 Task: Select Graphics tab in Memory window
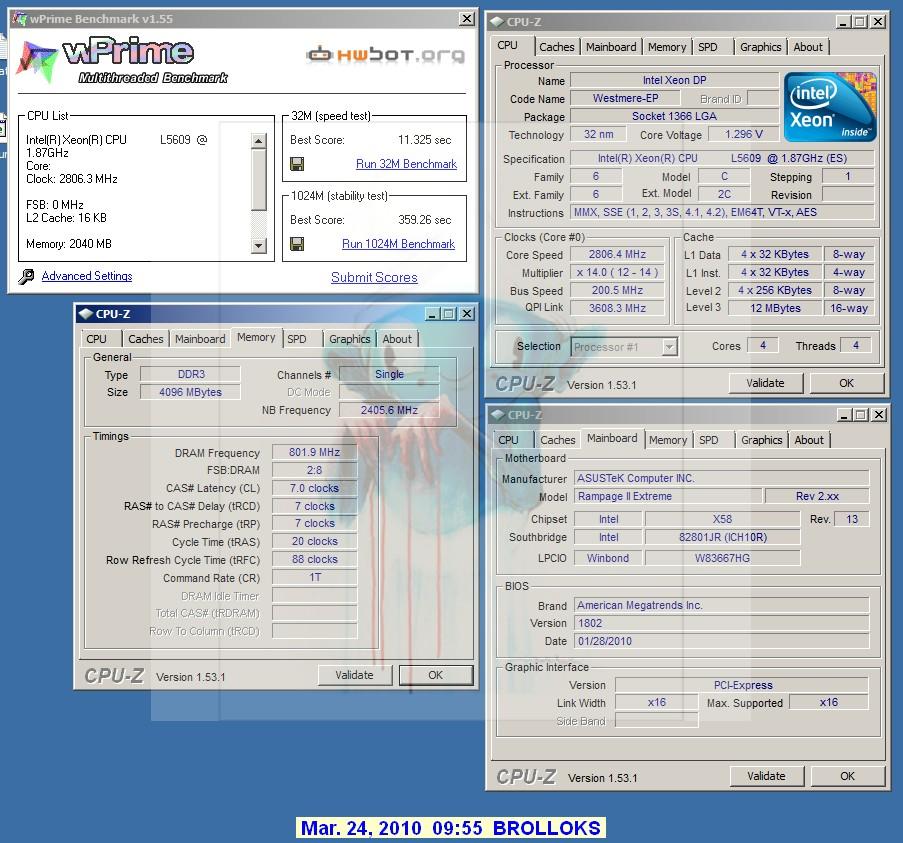coord(350,339)
